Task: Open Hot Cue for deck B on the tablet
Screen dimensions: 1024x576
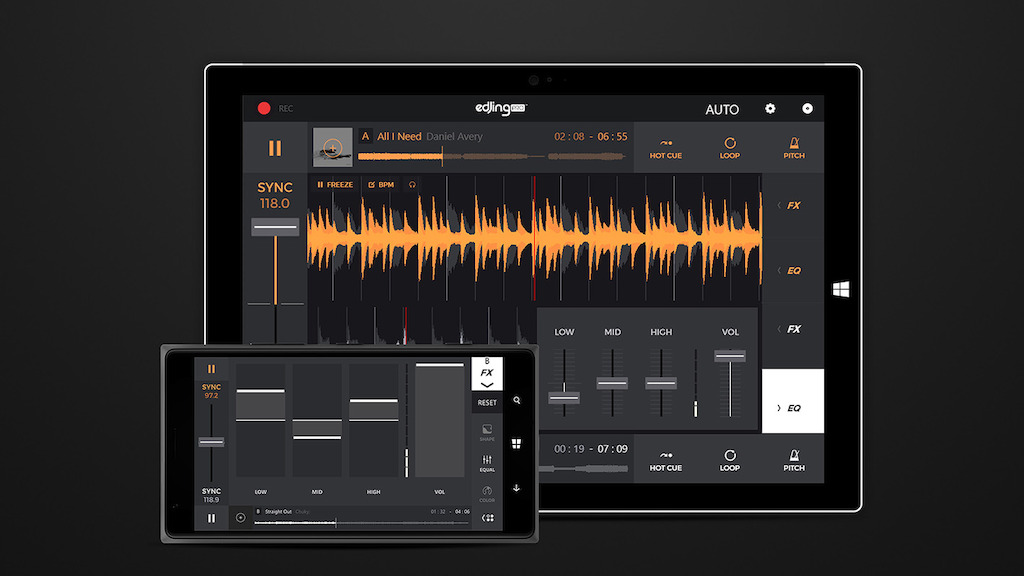Action: point(665,460)
